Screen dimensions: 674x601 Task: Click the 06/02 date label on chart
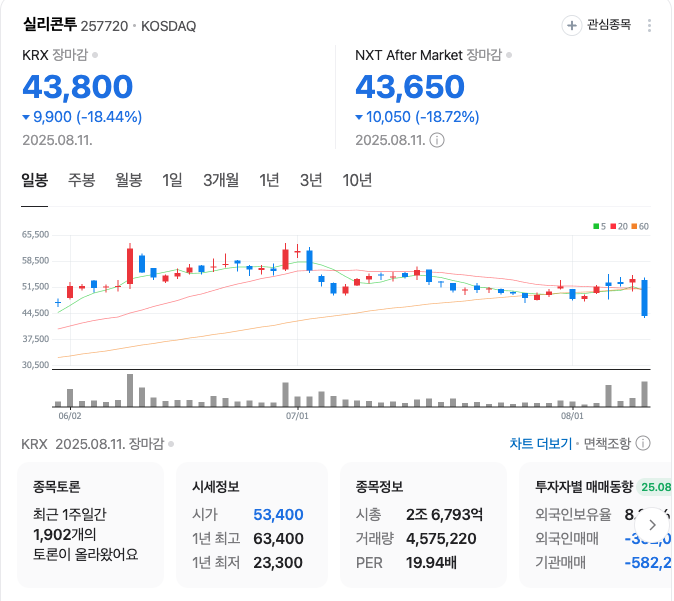[x=70, y=416]
